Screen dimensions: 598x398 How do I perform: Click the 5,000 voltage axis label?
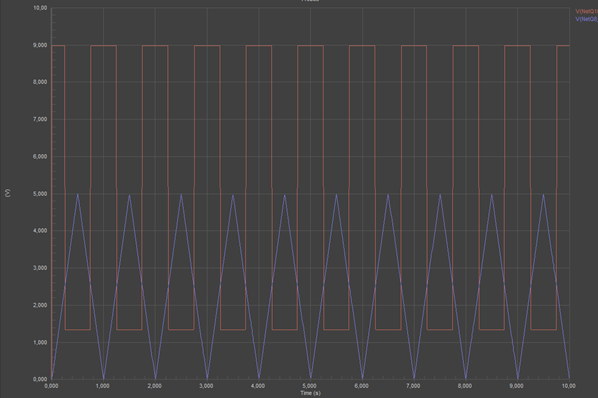pos(40,194)
